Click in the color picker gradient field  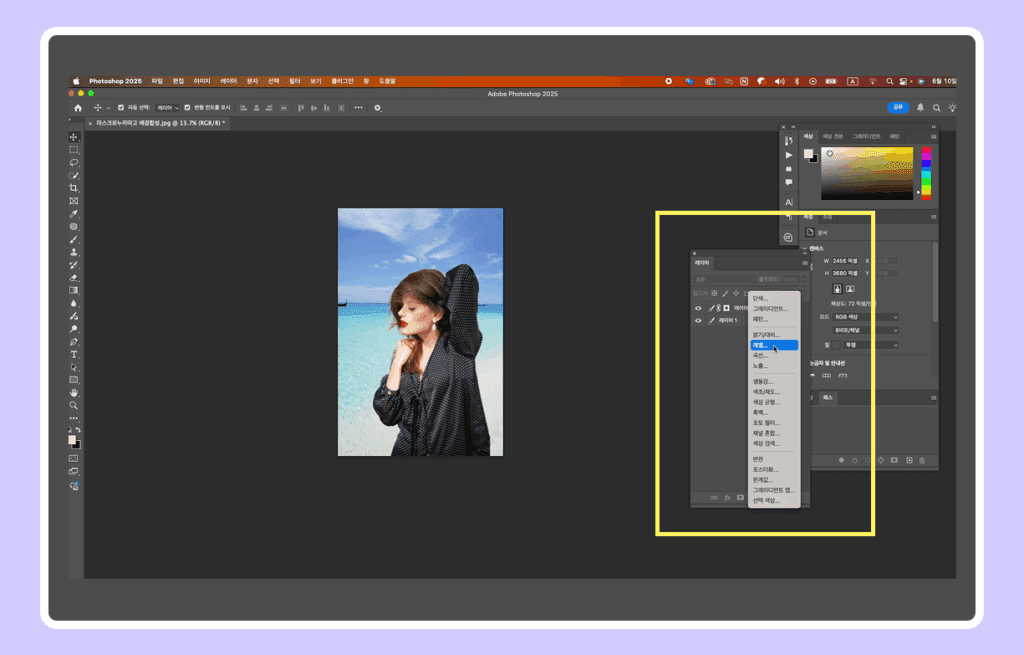point(866,173)
